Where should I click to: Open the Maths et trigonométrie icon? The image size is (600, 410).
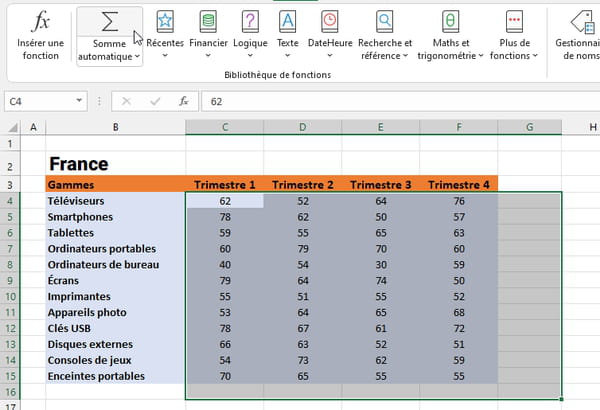(x=450, y=21)
